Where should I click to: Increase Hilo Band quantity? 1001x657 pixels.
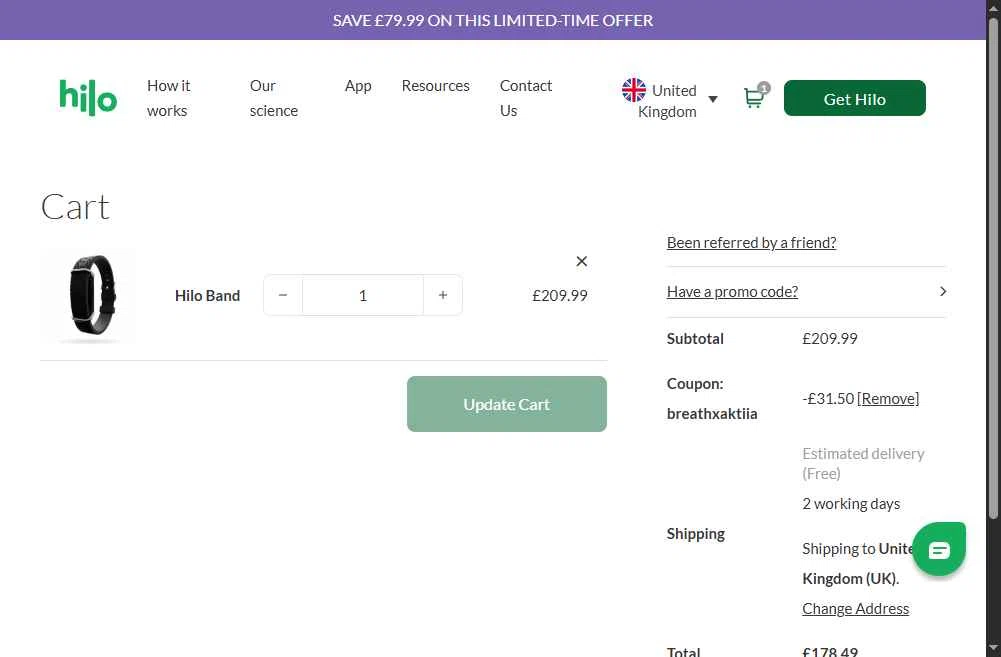(443, 295)
